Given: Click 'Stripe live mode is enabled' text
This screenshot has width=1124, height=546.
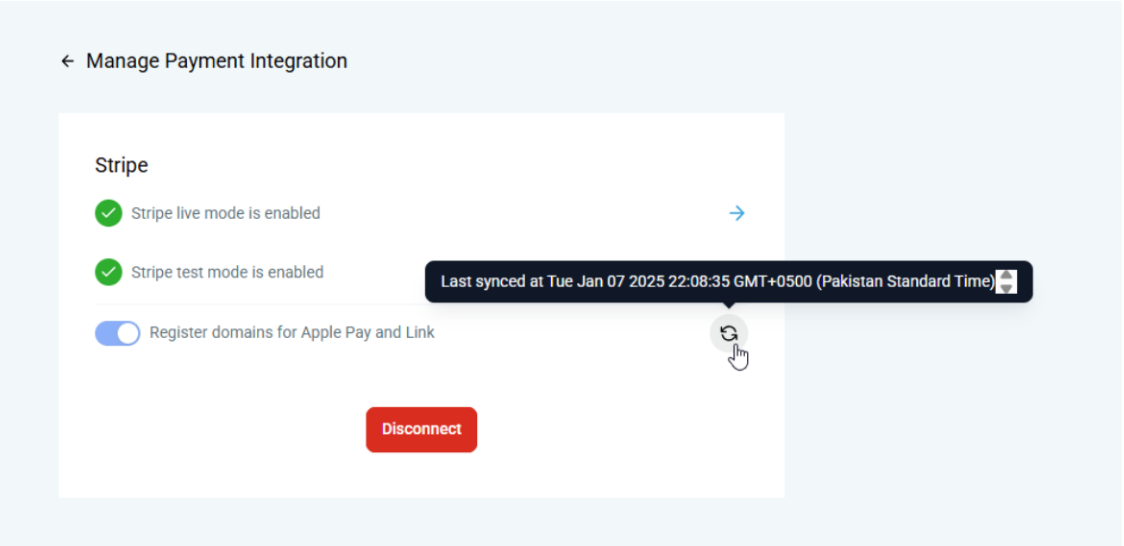Looking at the screenshot, I should point(225,214).
